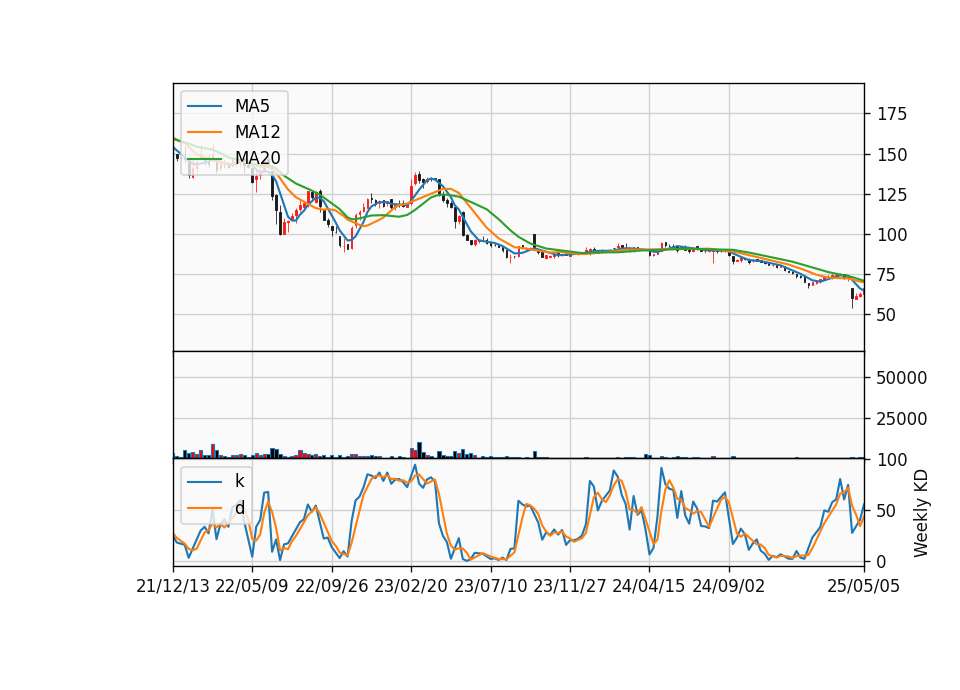
Task: Click the 175 price axis value
Action: pyautogui.click(x=892, y=114)
